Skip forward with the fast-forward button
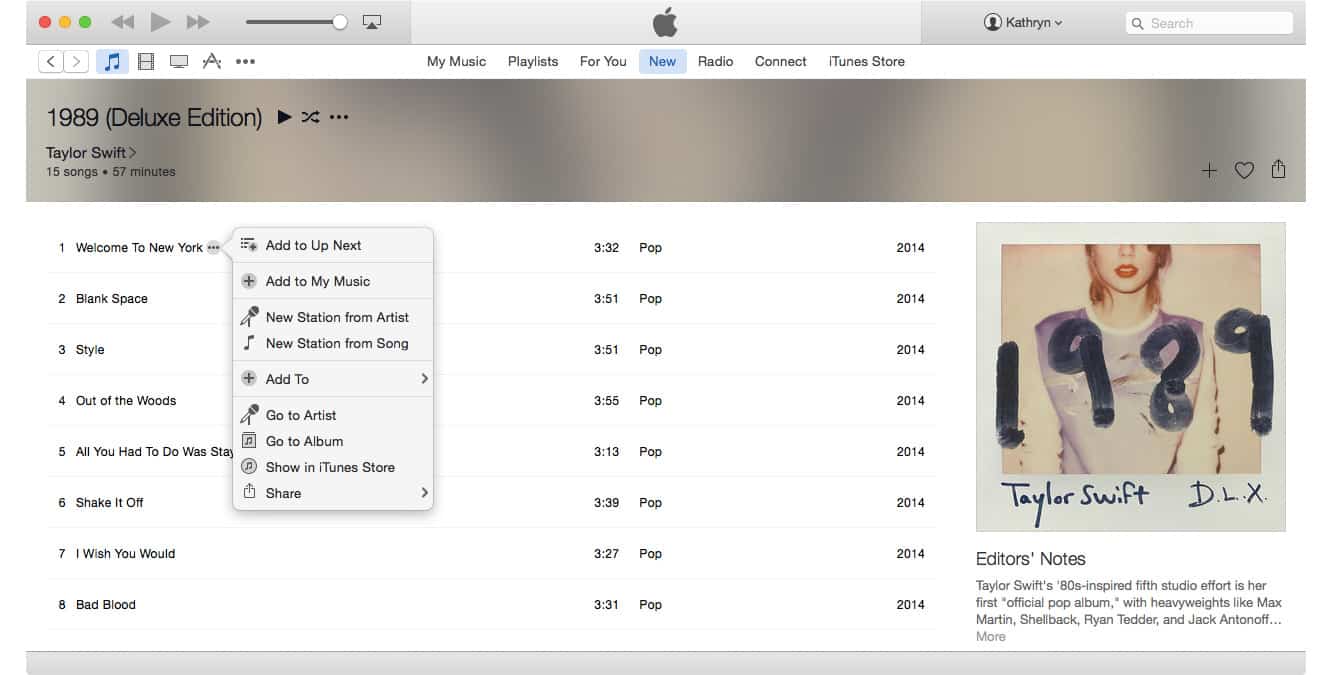Screen dimensions: 1332x675 click(x=198, y=22)
